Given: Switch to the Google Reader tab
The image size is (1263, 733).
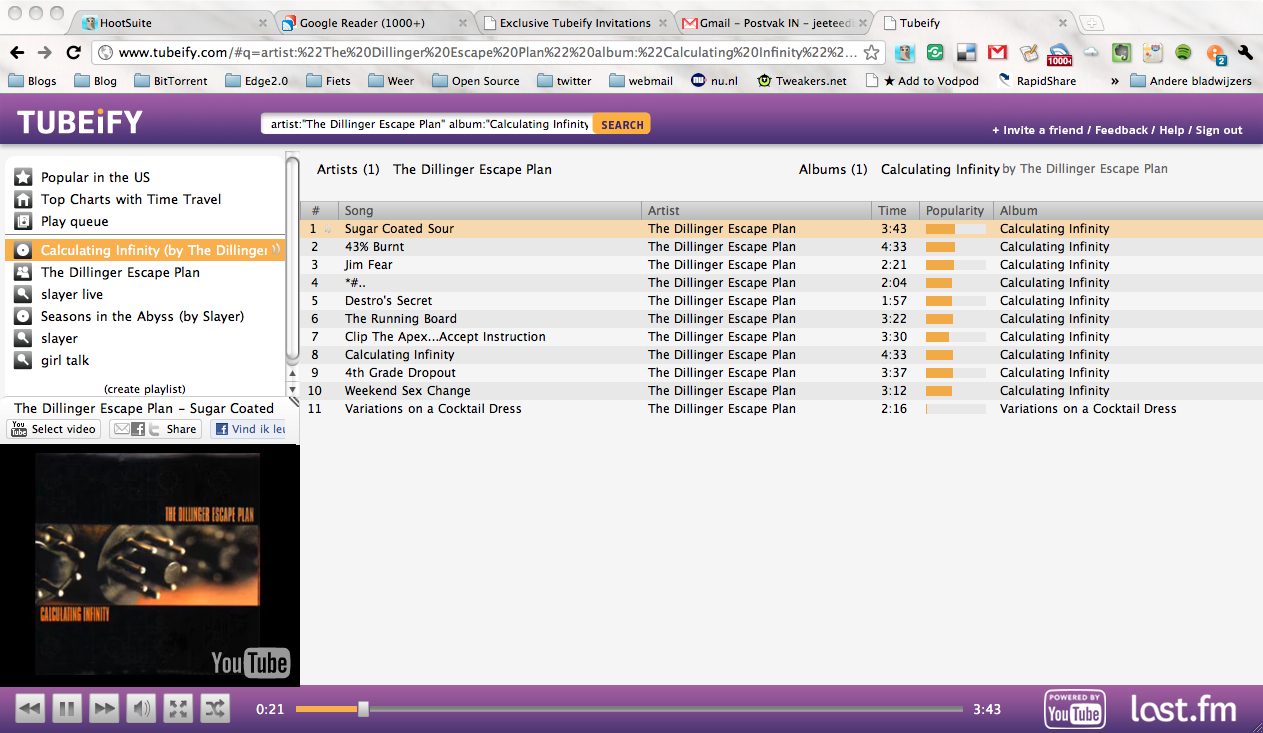Looking at the screenshot, I should click(372, 22).
